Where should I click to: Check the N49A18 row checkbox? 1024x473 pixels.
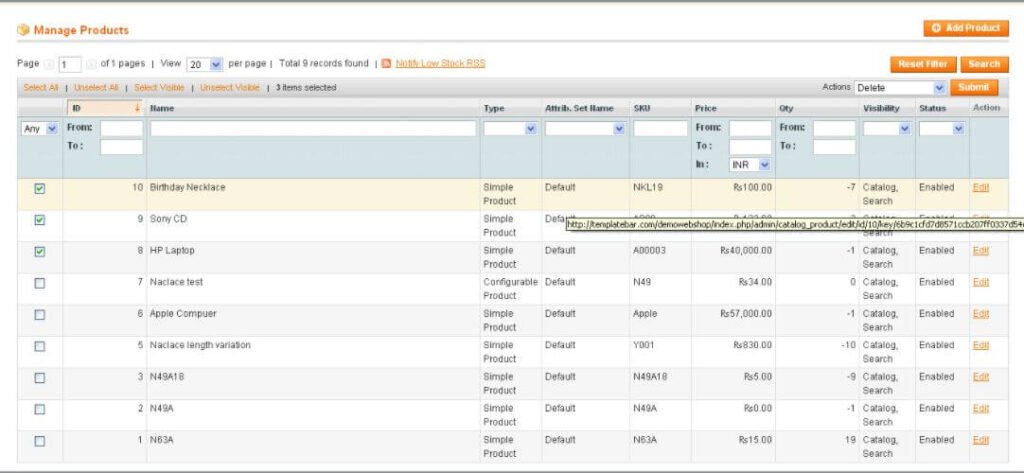click(x=40, y=378)
